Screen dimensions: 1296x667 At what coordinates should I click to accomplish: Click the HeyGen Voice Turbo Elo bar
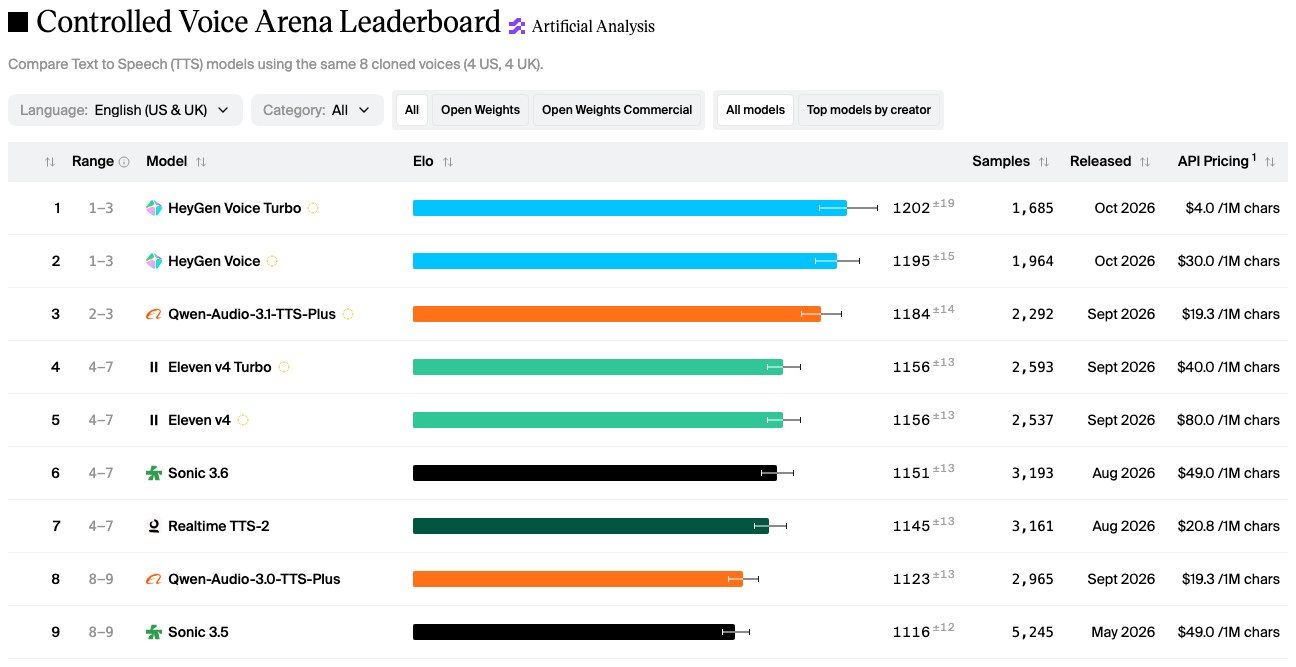coord(630,208)
